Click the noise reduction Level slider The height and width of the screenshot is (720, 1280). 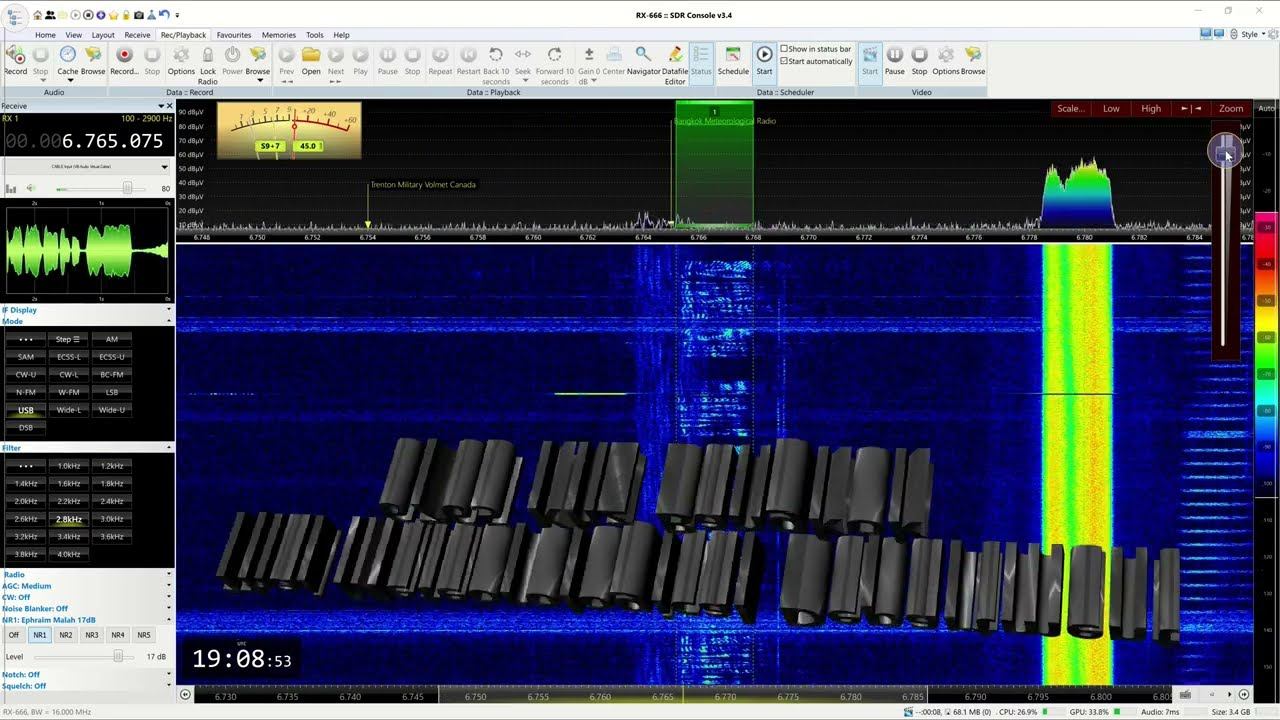[x=118, y=657]
